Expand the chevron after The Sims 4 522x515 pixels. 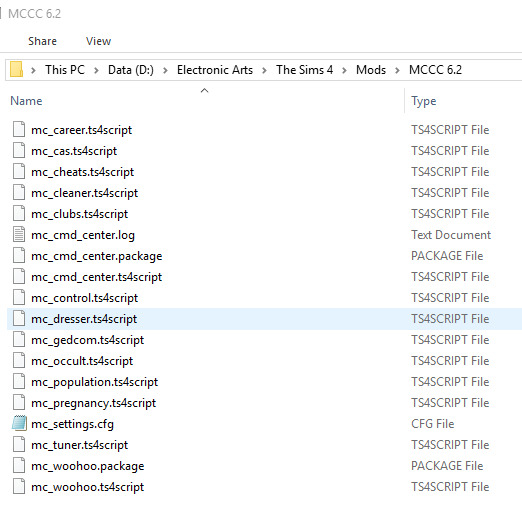point(345,70)
